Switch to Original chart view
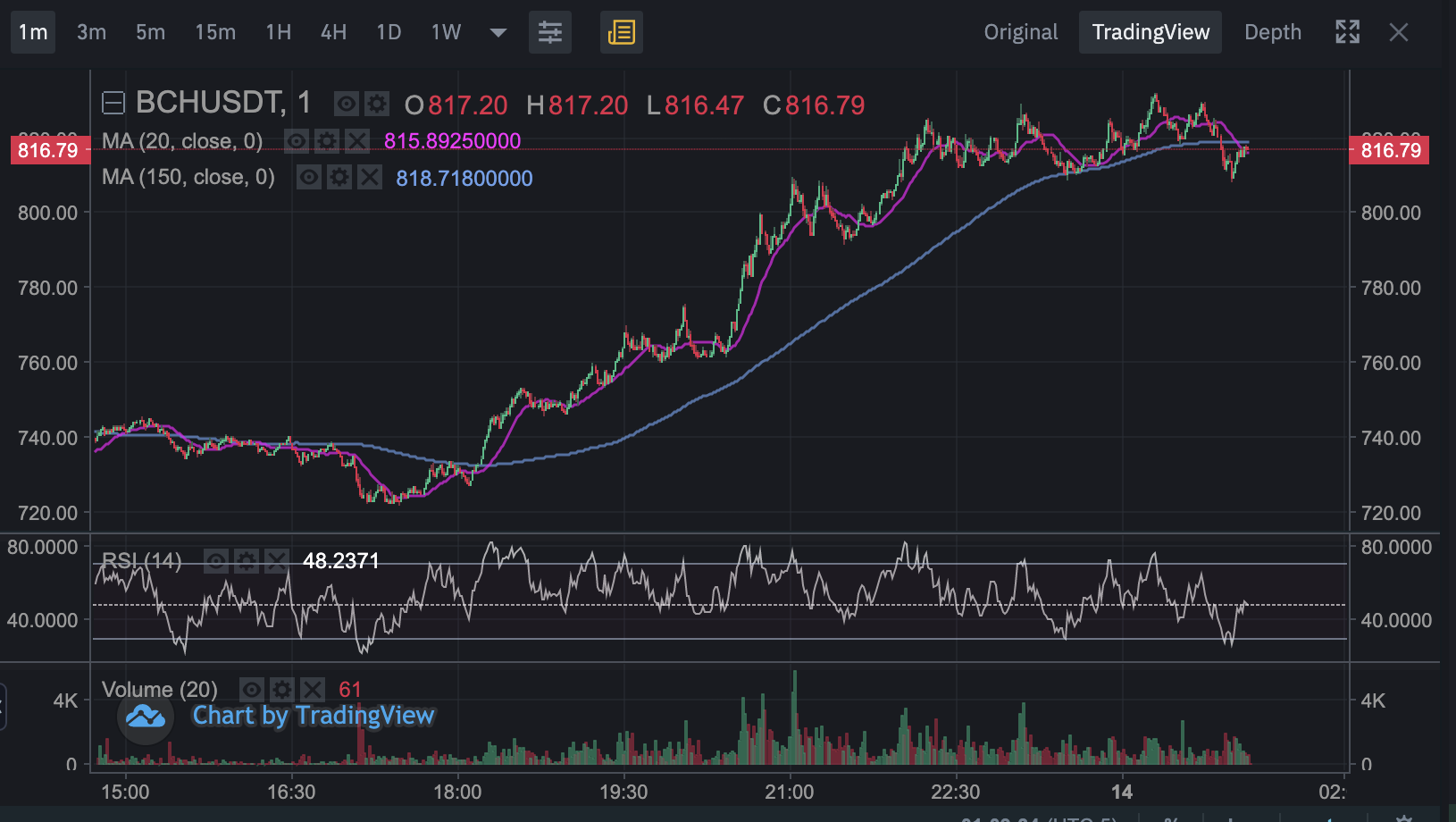Screen dimensions: 1456x822 1021,32
